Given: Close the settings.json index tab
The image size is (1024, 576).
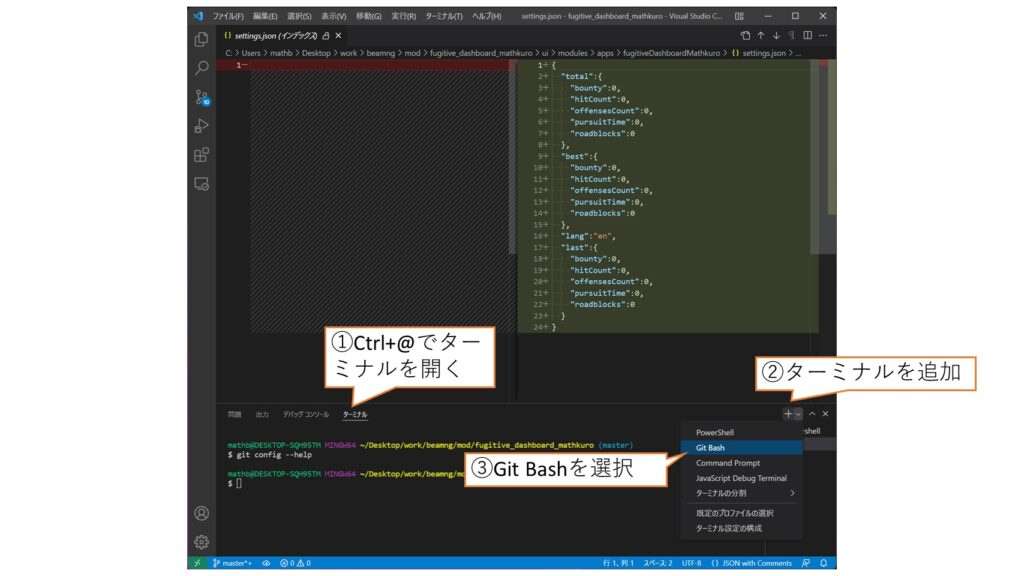Looking at the screenshot, I should pyautogui.click(x=338, y=36).
